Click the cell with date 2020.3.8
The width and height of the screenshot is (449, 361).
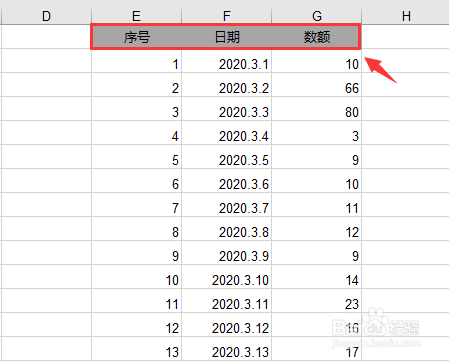click(227, 229)
